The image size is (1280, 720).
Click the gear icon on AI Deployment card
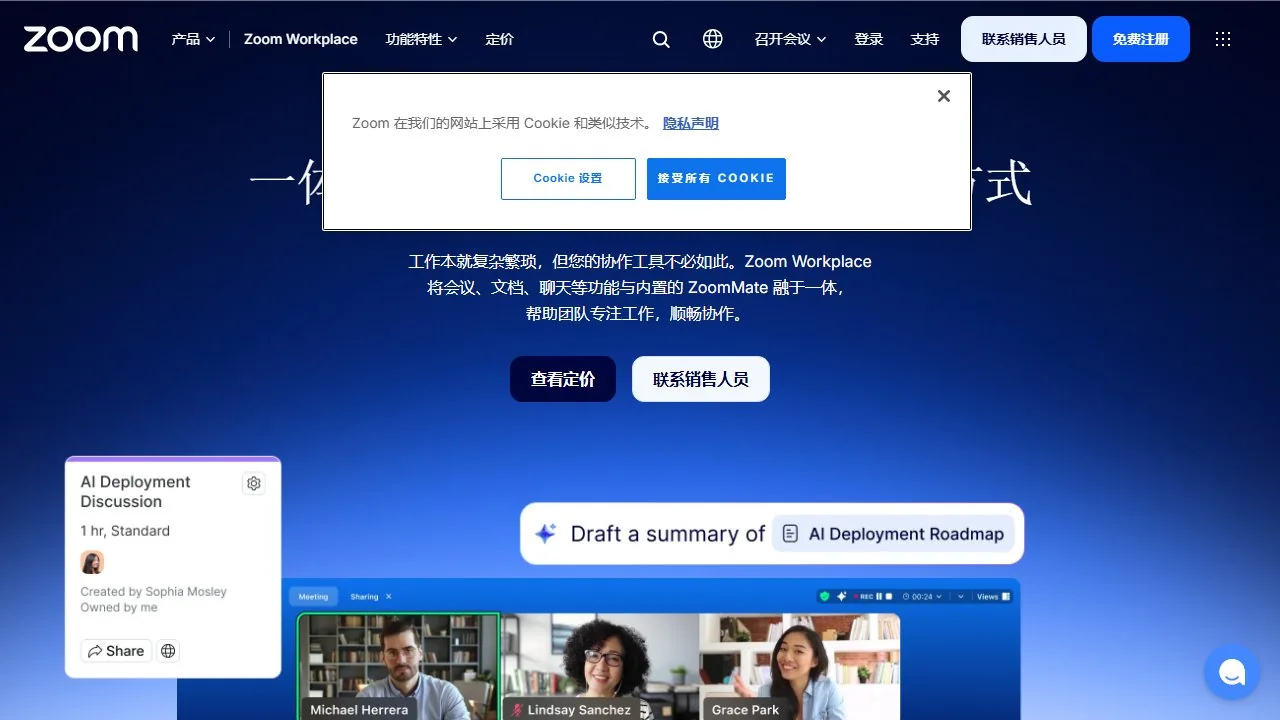coord(254,483)
